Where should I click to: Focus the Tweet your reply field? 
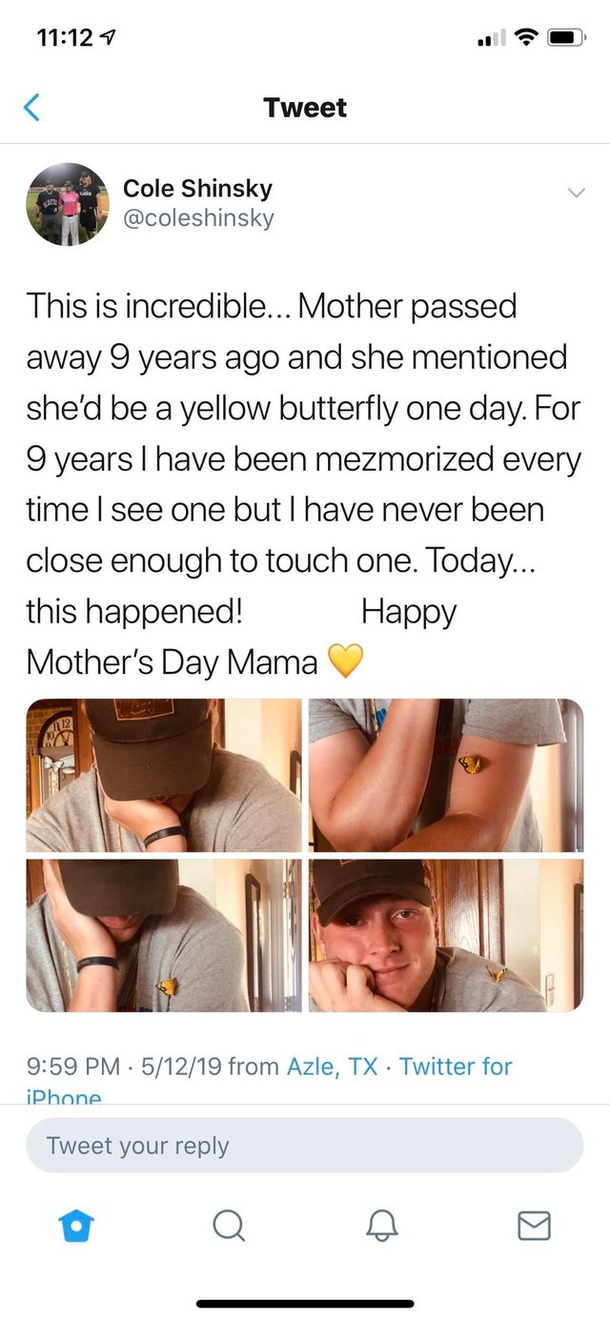coord(304,1145)
